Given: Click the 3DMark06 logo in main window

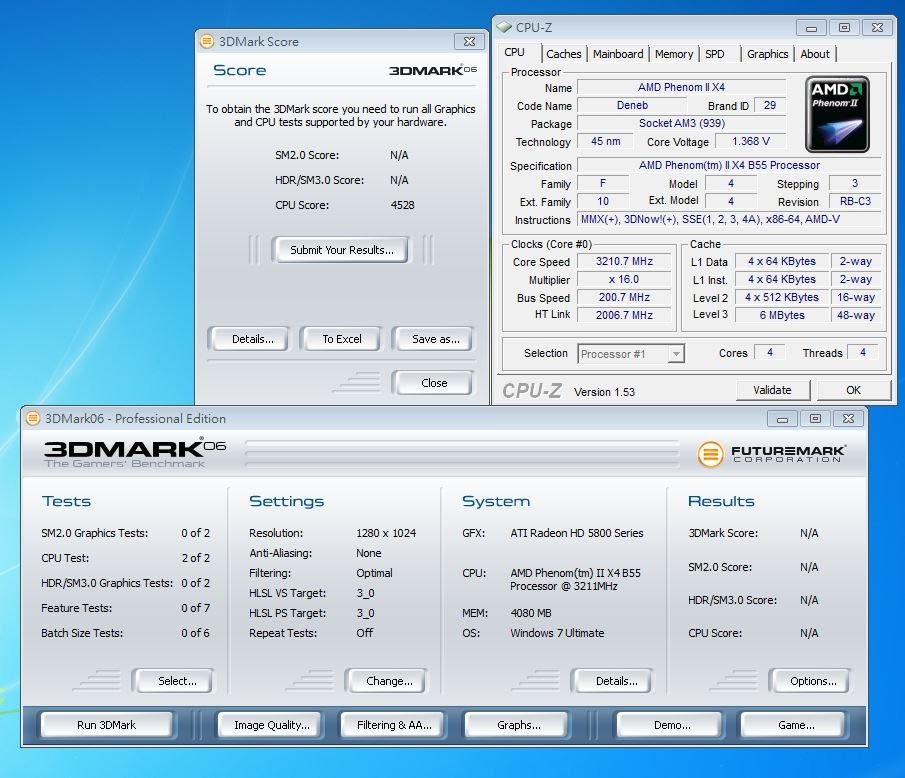Looking at the screenshot, I should point(134,454).
